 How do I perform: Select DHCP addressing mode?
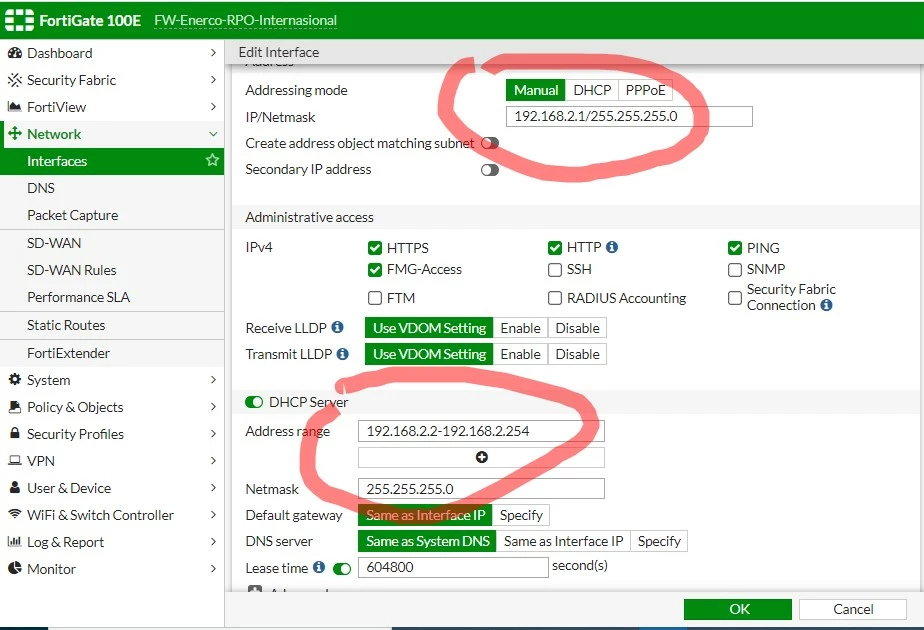click(x=592, y=90)
